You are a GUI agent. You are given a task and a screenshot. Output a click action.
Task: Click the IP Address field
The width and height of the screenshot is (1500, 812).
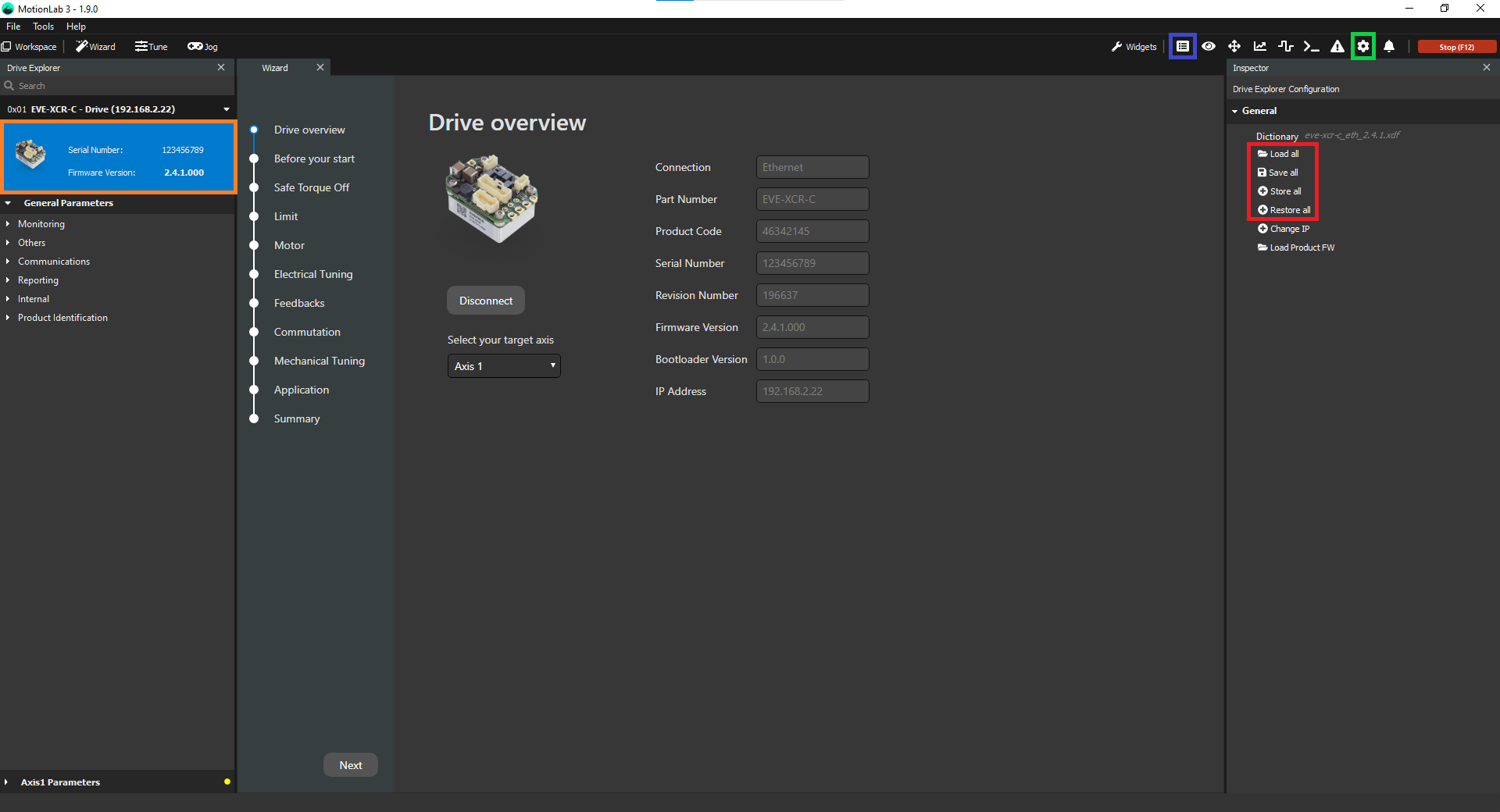point(812,391)
